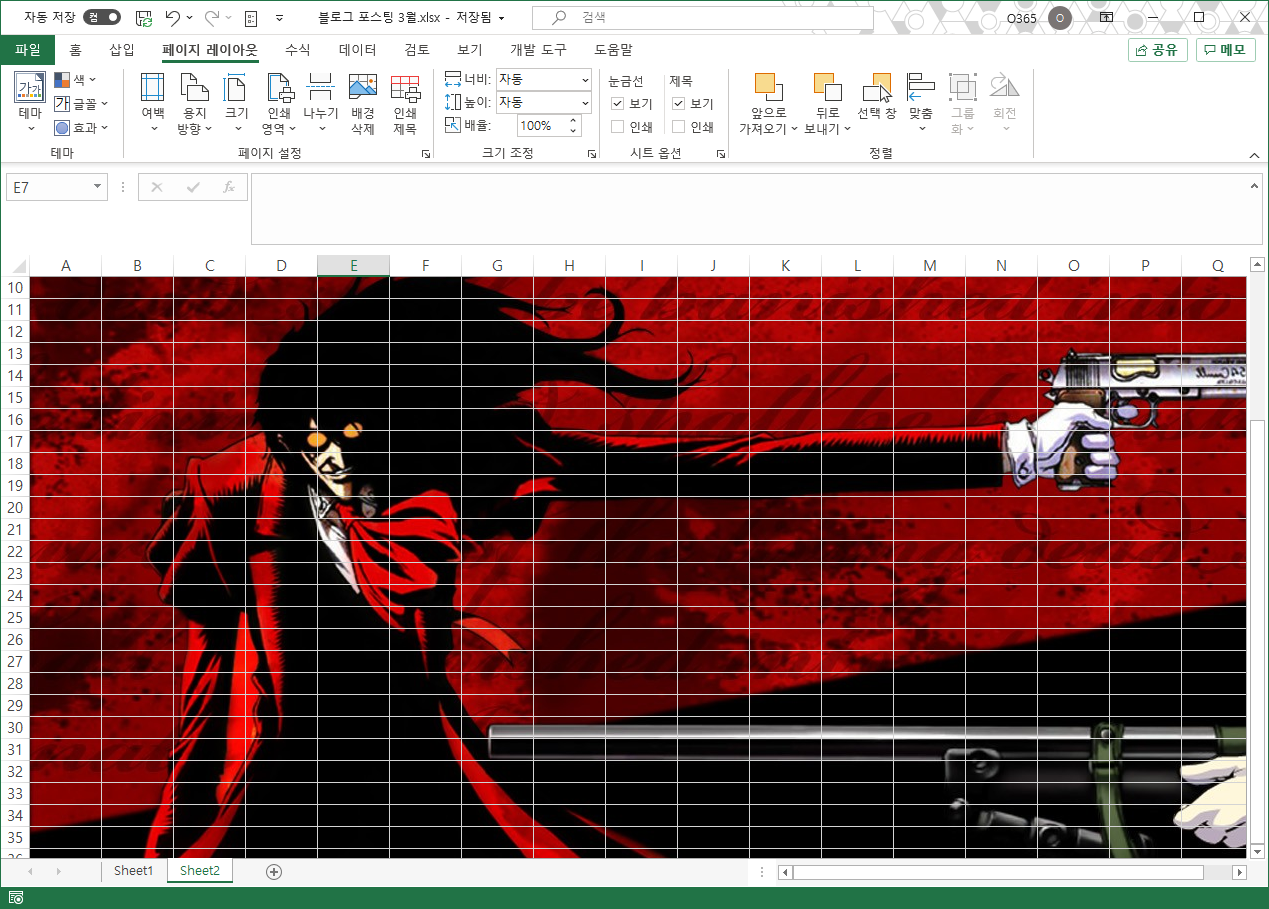Image resolution: width=1269 pixels, height=909 pixels.
Task: Switch to the 데이터 tab
Action: (358, 49)
